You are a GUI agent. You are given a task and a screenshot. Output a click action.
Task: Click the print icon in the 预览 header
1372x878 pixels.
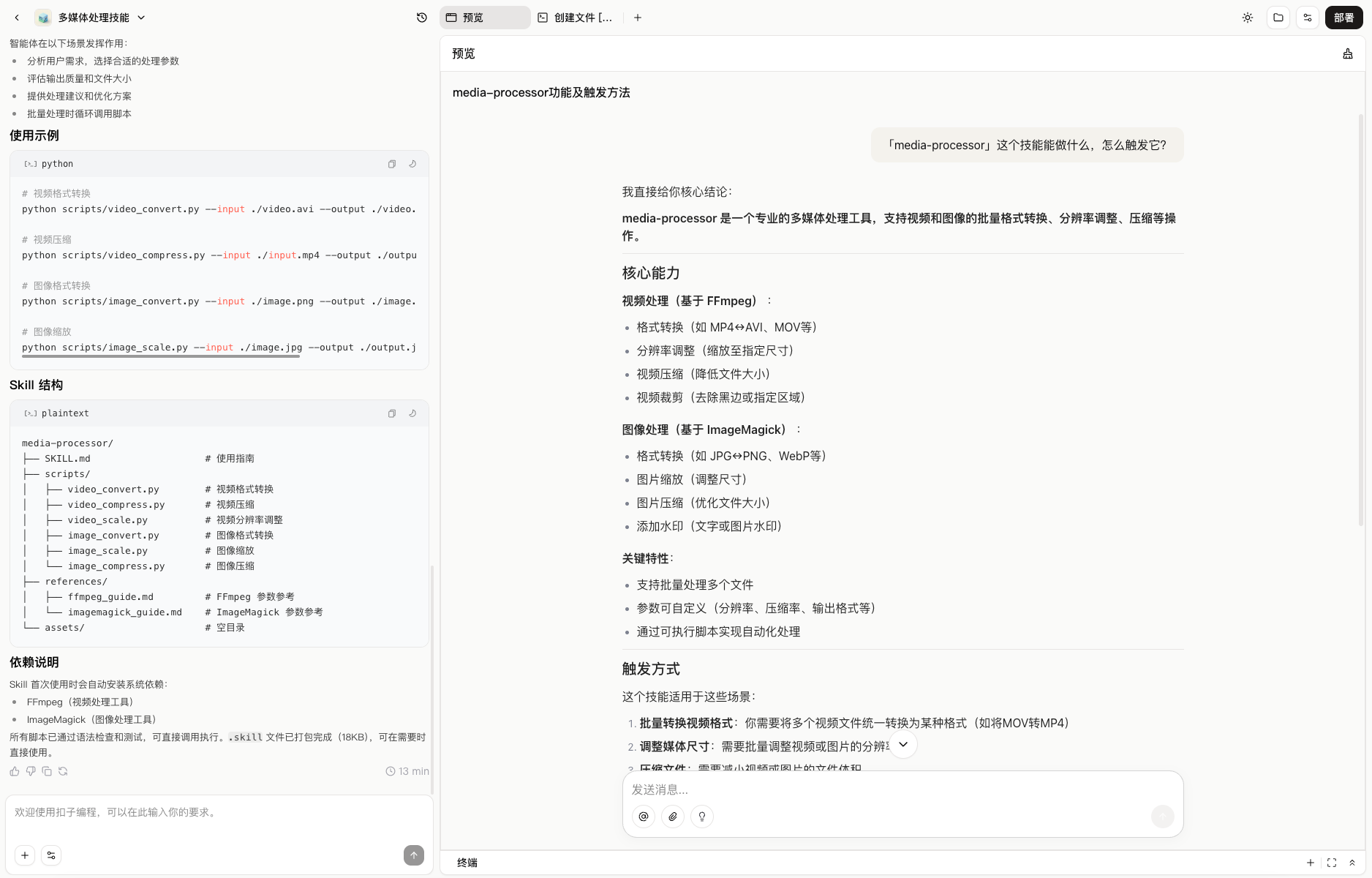1348,53
